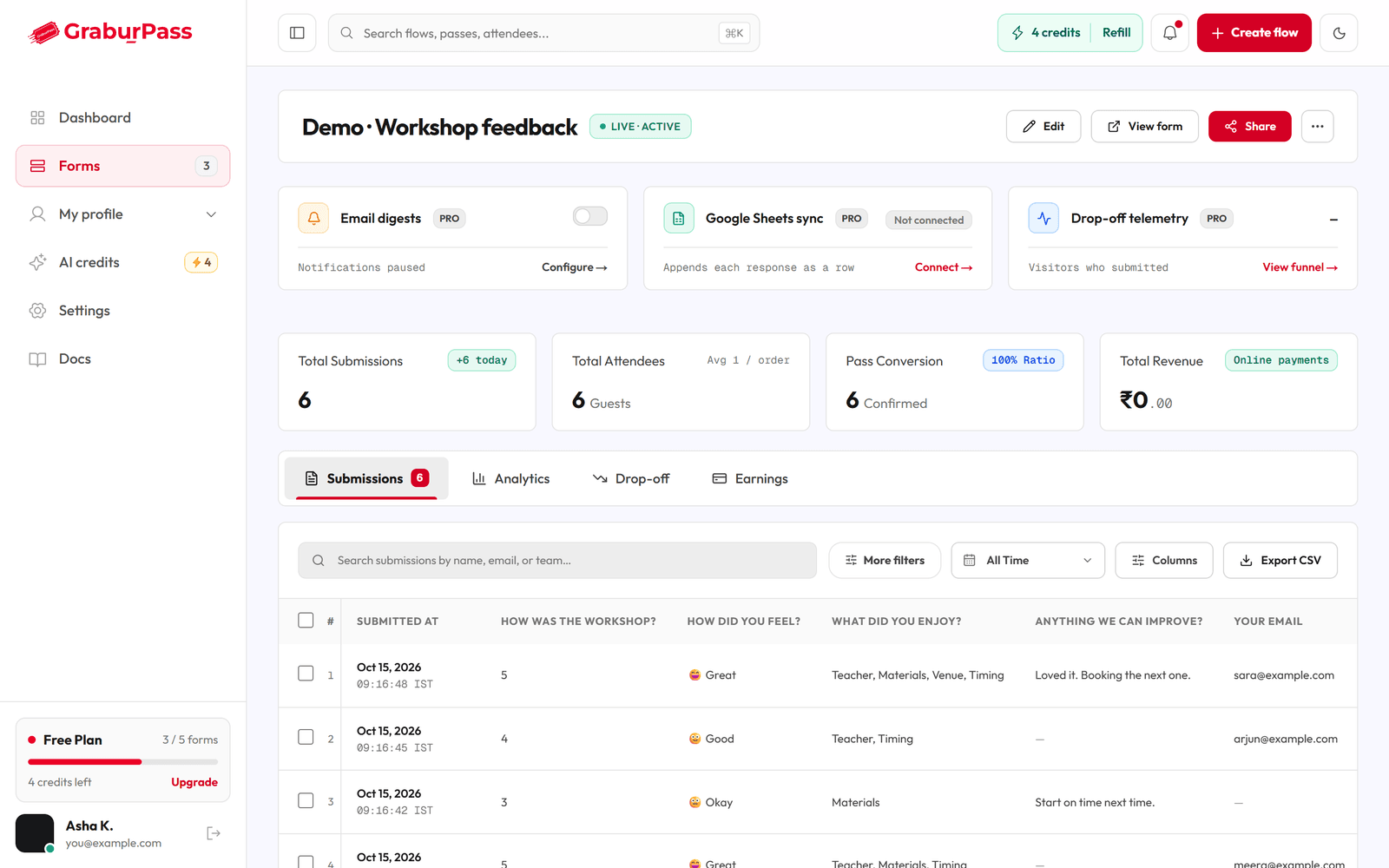The image size is (1389, 868).
Task: Click the Email digests bell icon
Action: click(313, 218)
